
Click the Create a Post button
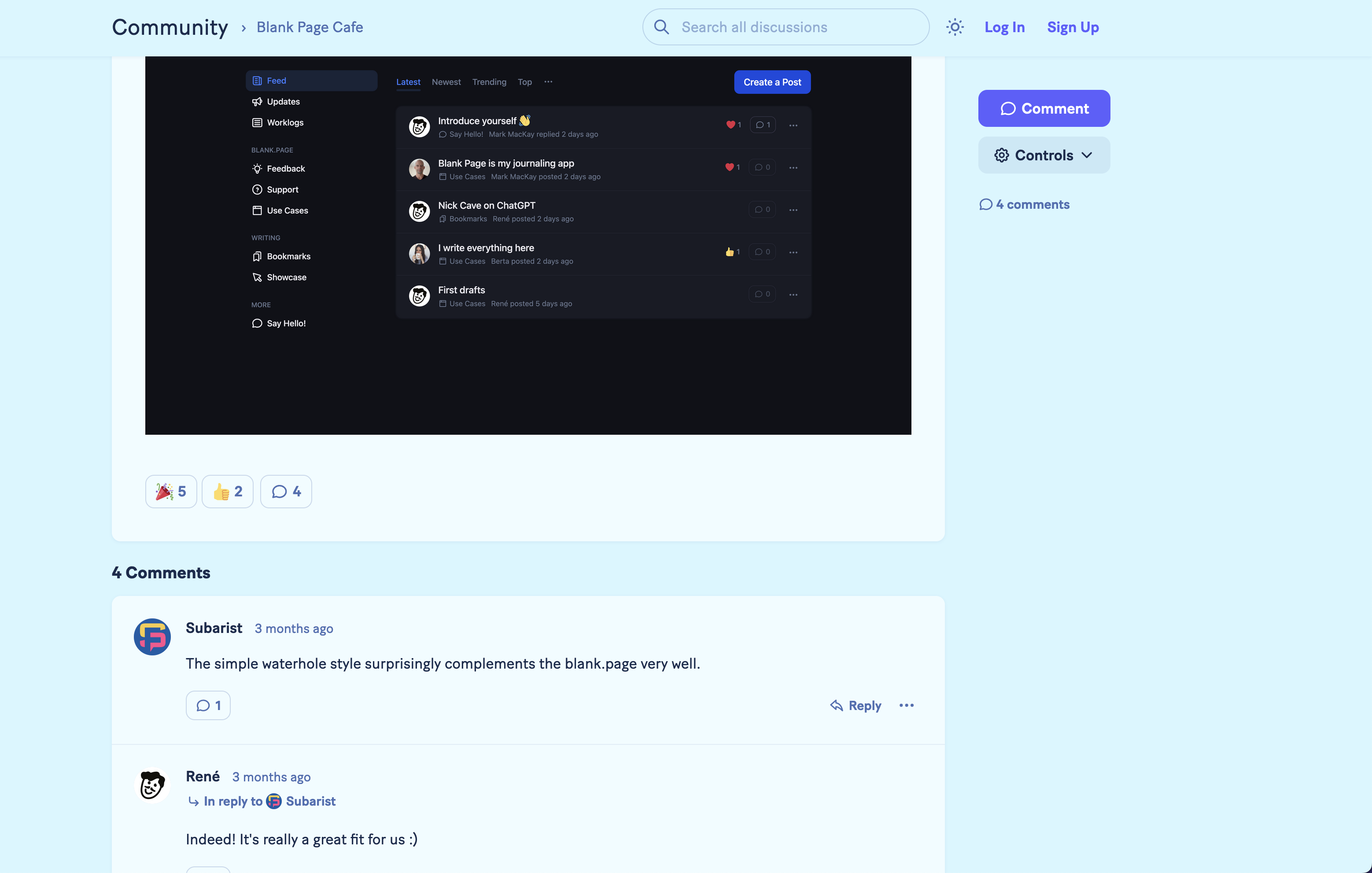pos(772,82)
